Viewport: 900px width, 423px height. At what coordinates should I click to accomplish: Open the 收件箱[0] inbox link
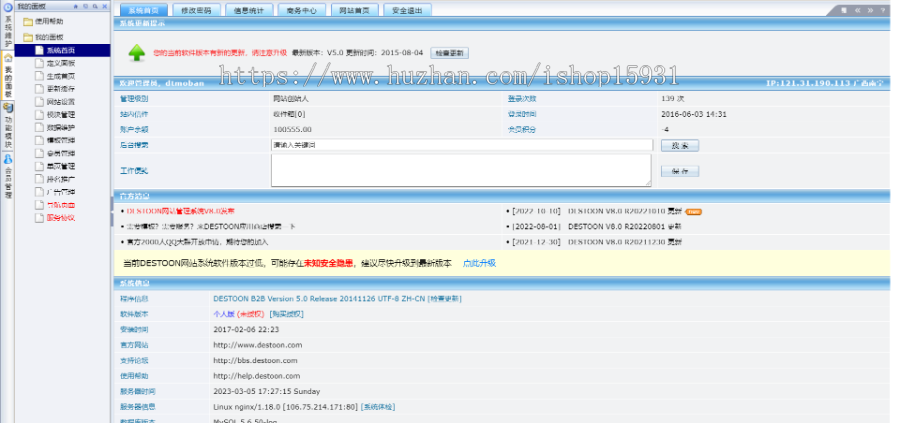click(x=289, y=114)
